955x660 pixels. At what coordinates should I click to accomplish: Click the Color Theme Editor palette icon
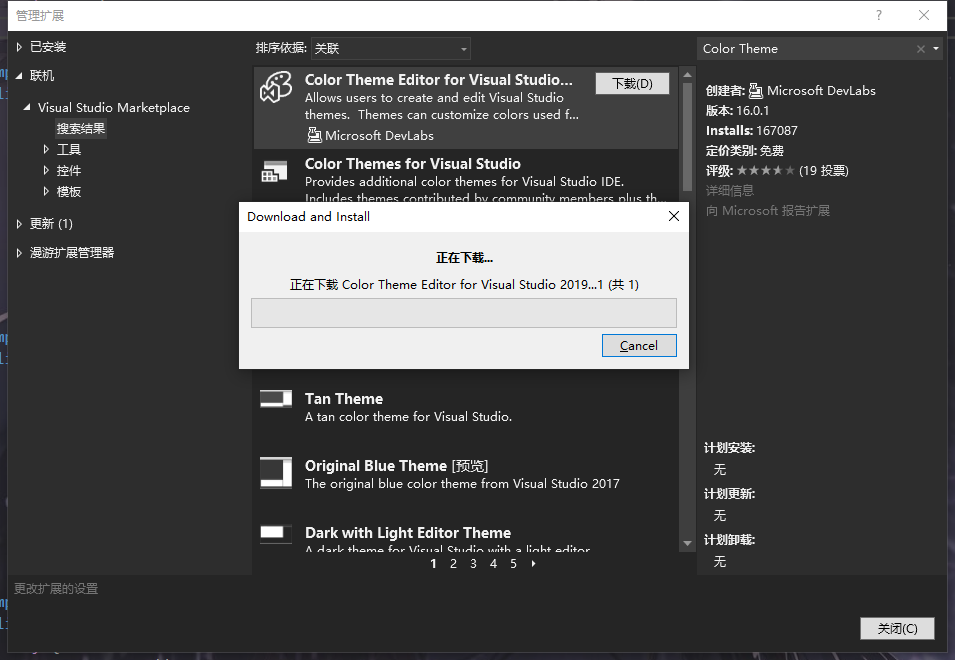point(276,86)
